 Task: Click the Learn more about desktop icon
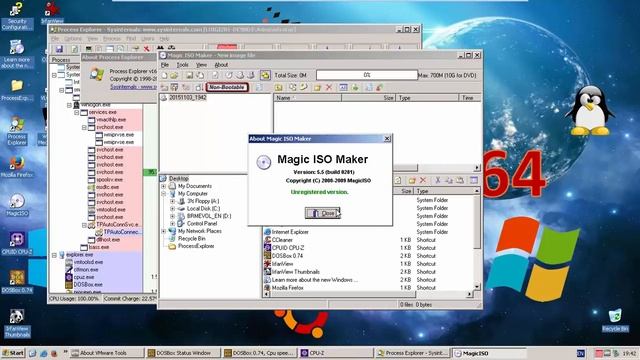coord(17,54)
